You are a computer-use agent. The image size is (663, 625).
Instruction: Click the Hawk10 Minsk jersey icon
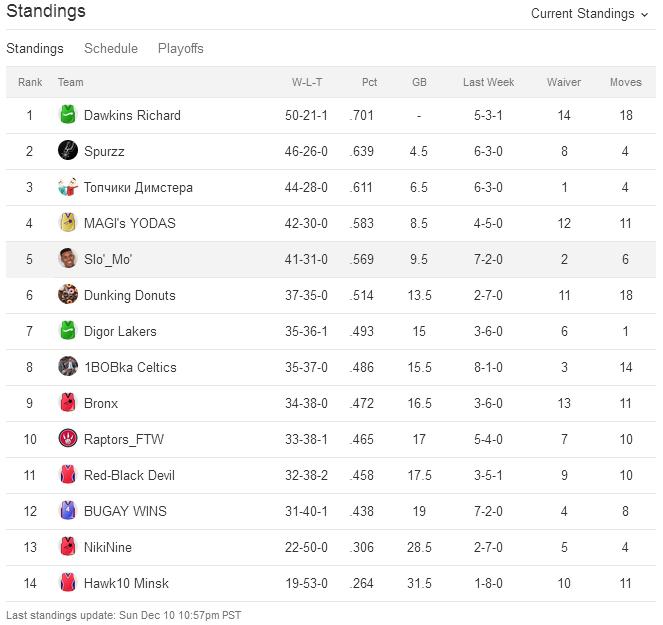[x=68, y=583]
